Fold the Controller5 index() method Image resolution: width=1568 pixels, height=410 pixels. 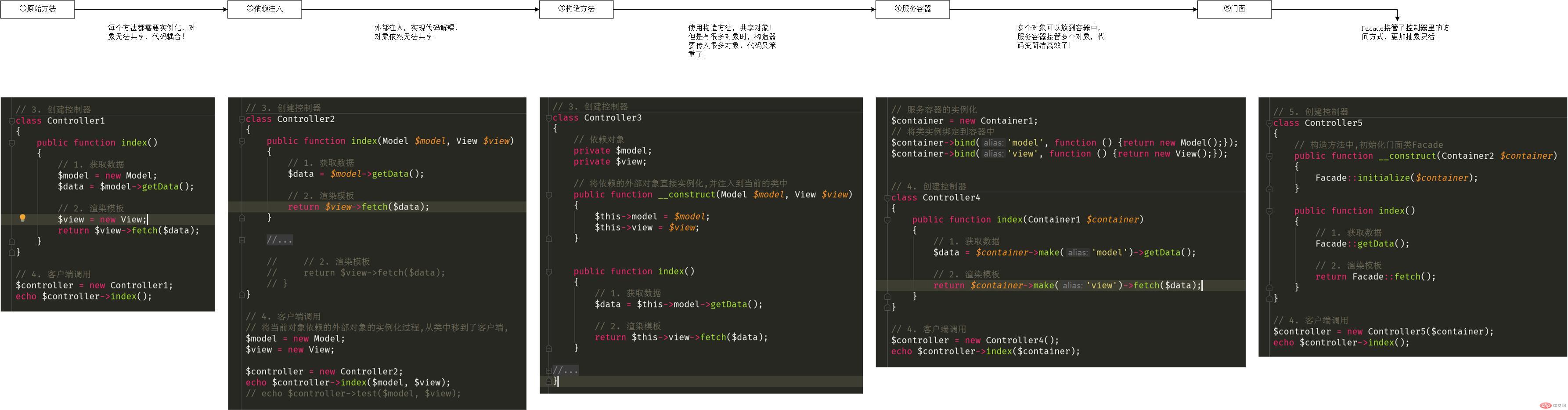1269,211
